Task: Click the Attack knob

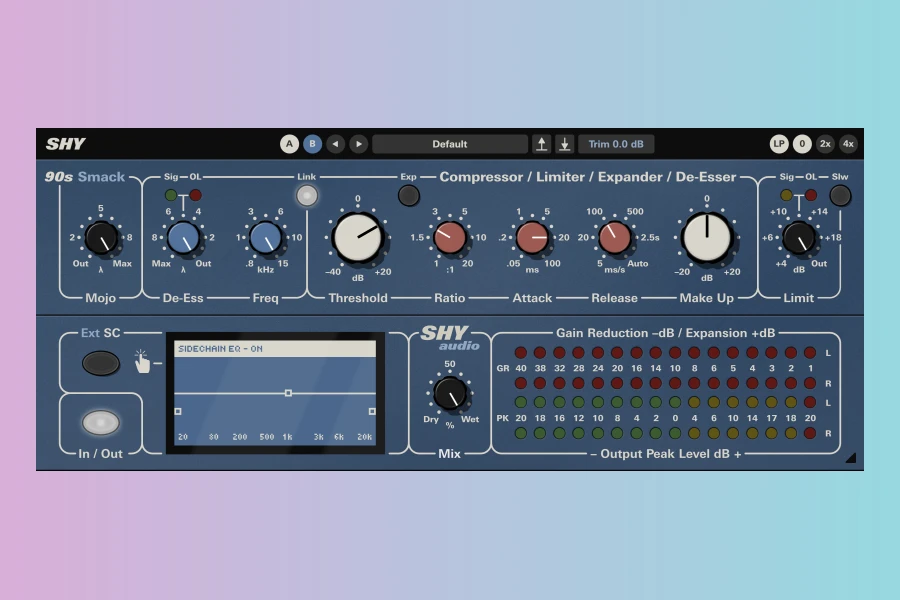Action: (x=532, y=238)
